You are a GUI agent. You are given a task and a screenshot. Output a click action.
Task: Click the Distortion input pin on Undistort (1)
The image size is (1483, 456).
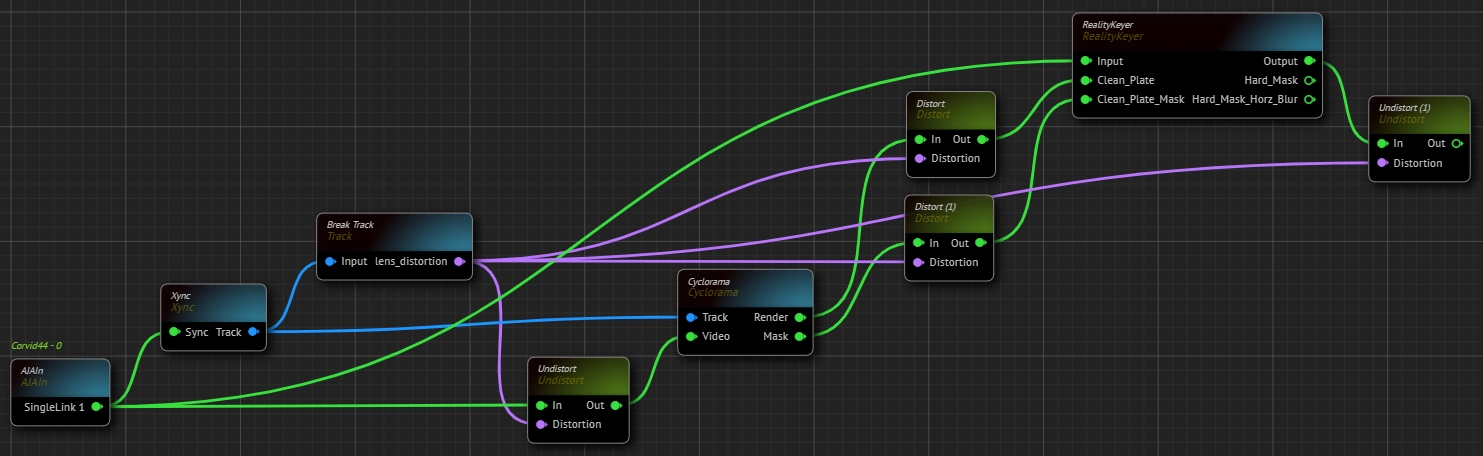pyautogui.click(x=1382, y=163)
